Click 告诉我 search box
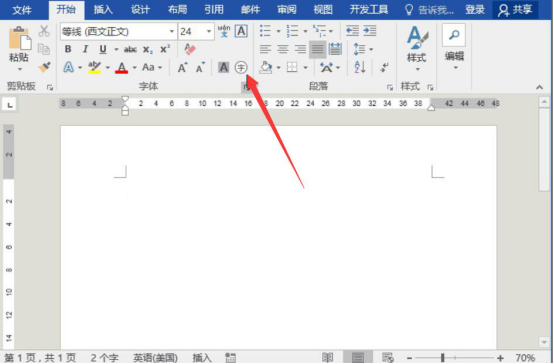Image resolution: width=554 pixels, height=364 pixels. point(429,10)
